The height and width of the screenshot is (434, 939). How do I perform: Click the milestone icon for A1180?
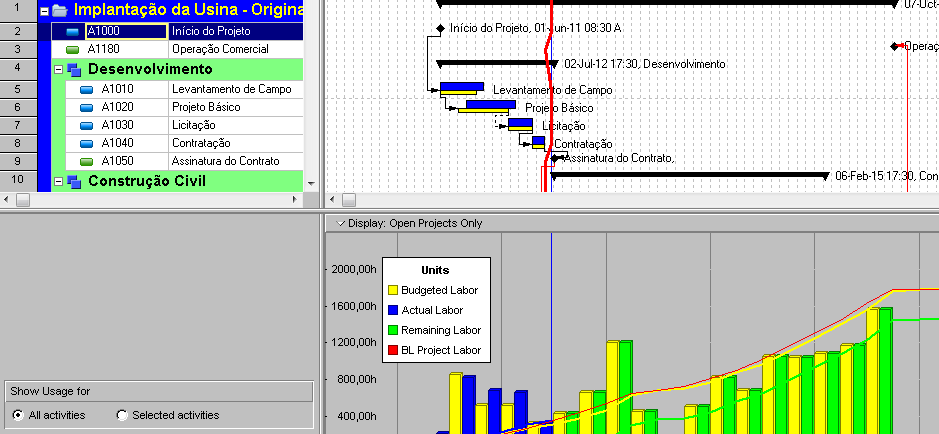[72, 50]
